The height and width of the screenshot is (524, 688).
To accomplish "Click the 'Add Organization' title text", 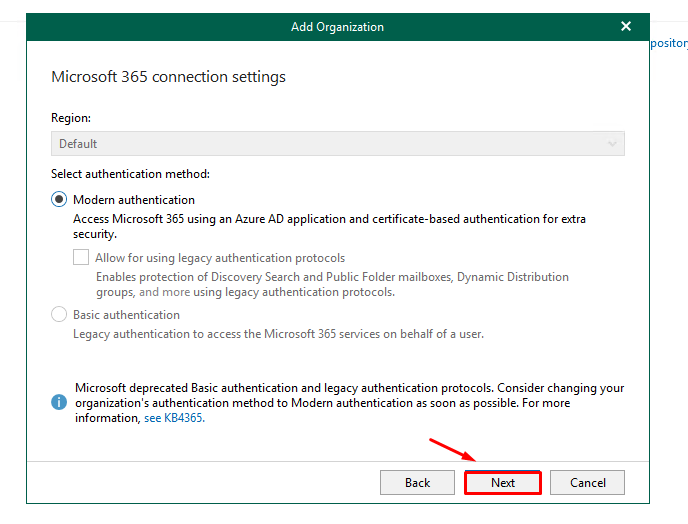I will coord(337,27).
